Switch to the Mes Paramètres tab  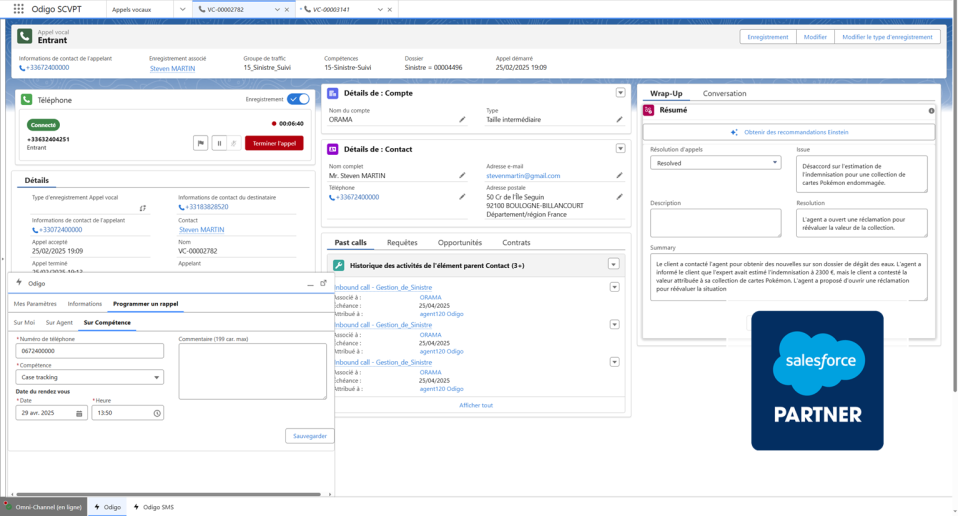(x=35, y=303)
